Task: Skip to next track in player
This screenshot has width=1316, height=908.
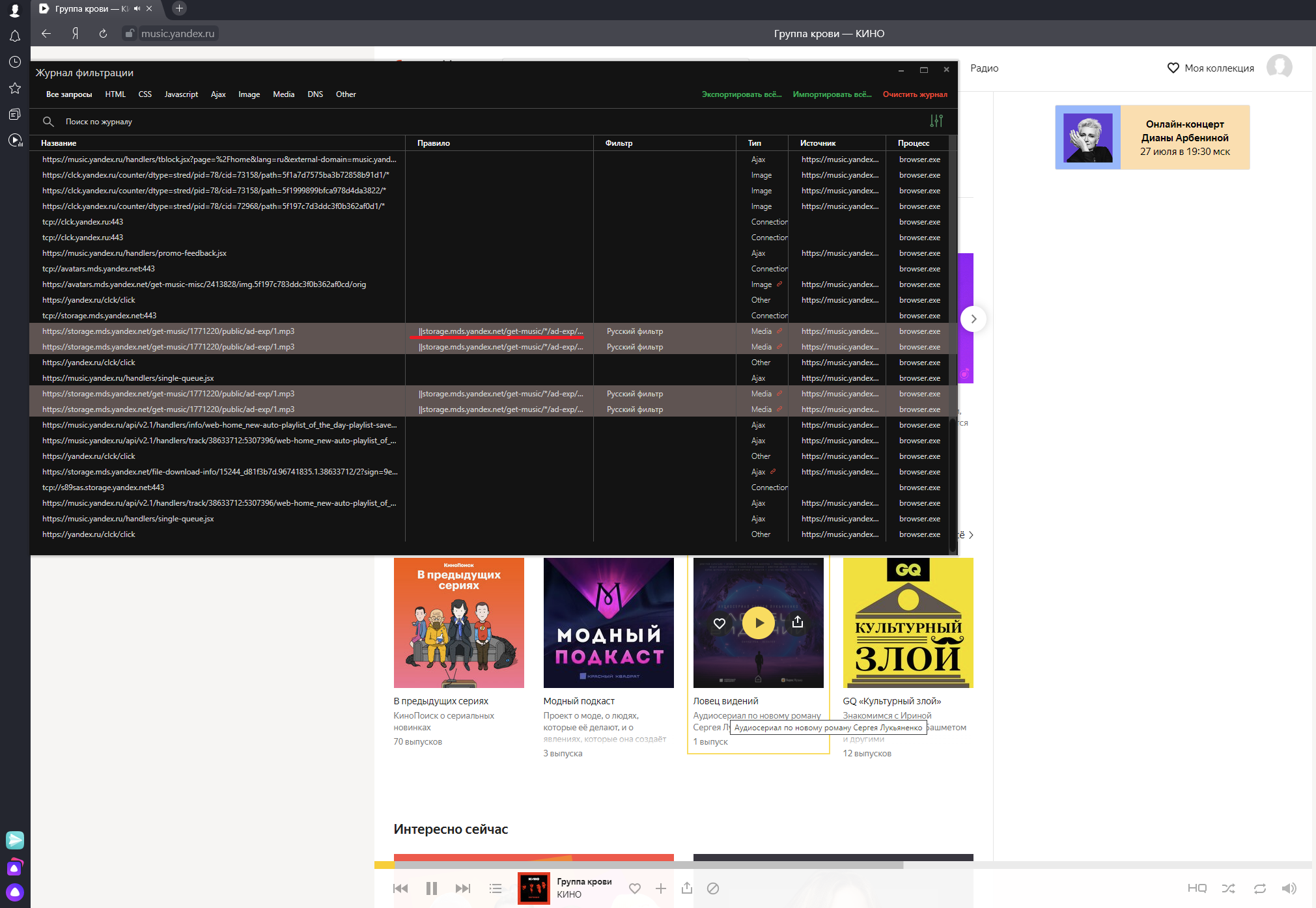Action: tap(462, 888)
